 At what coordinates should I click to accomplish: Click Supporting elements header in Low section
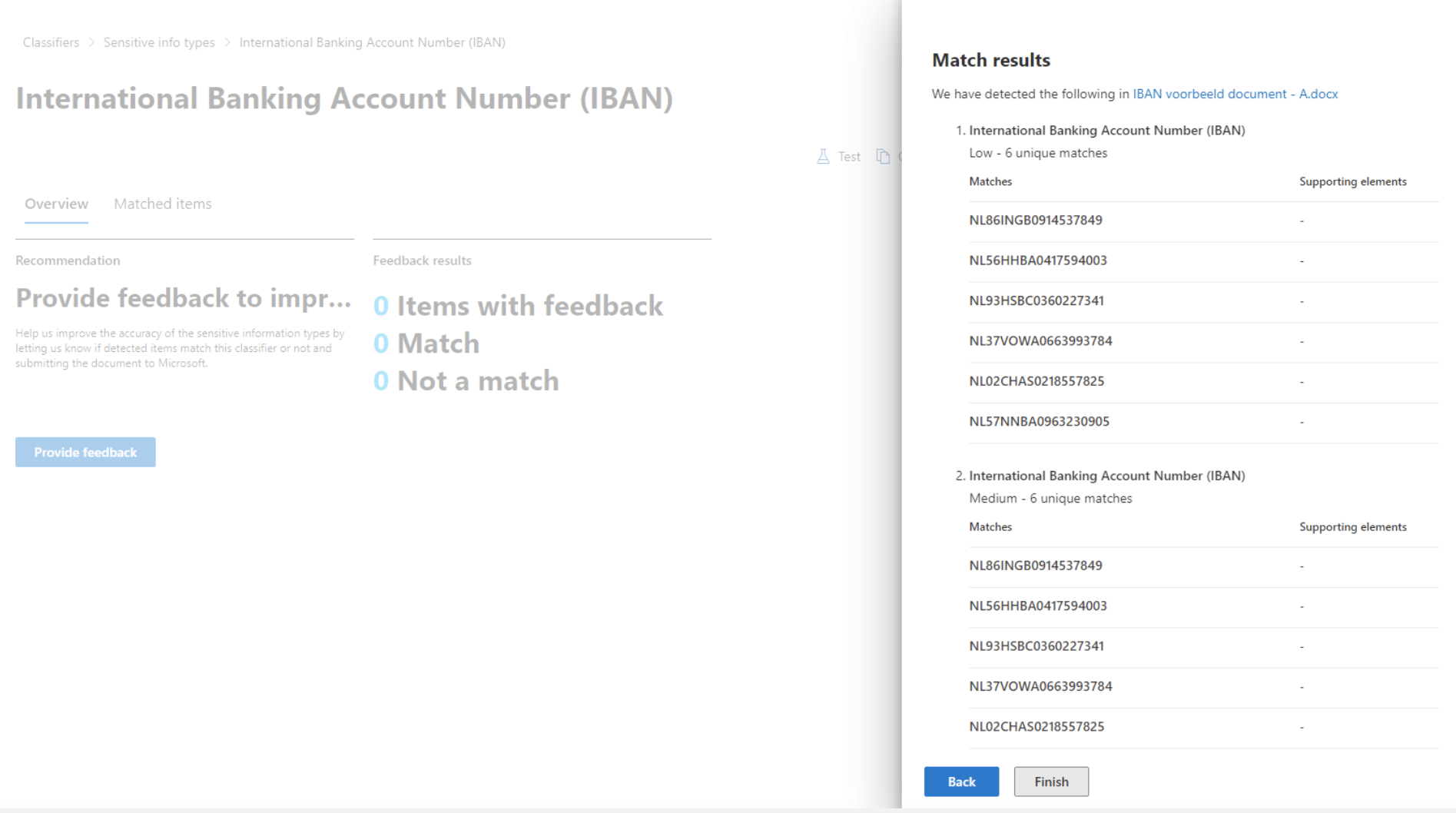click(x=1353, y=182)
